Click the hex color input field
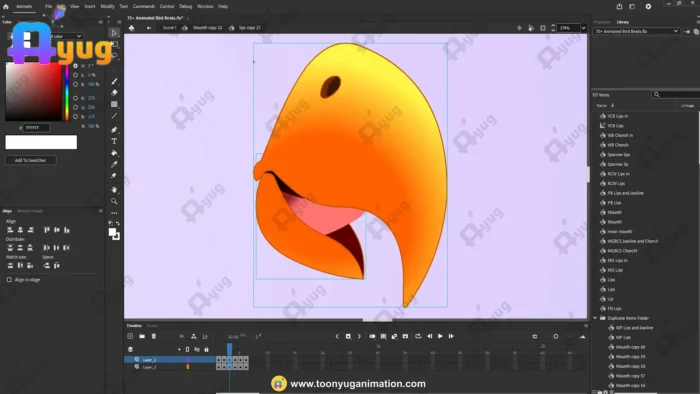Screen dimensions: 700x394 37,128
